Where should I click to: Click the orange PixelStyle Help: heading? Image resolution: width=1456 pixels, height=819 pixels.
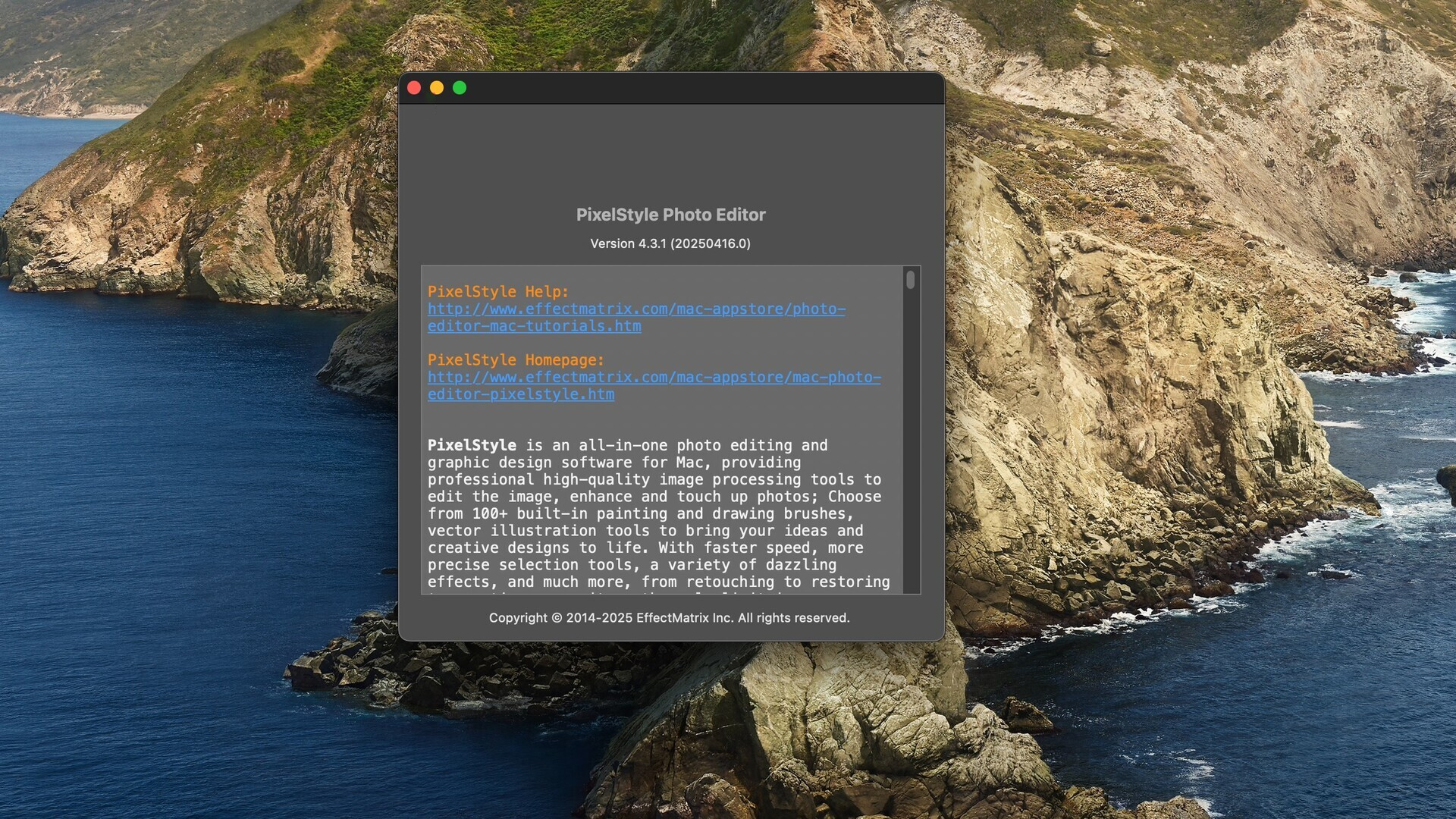coord(499,291)
